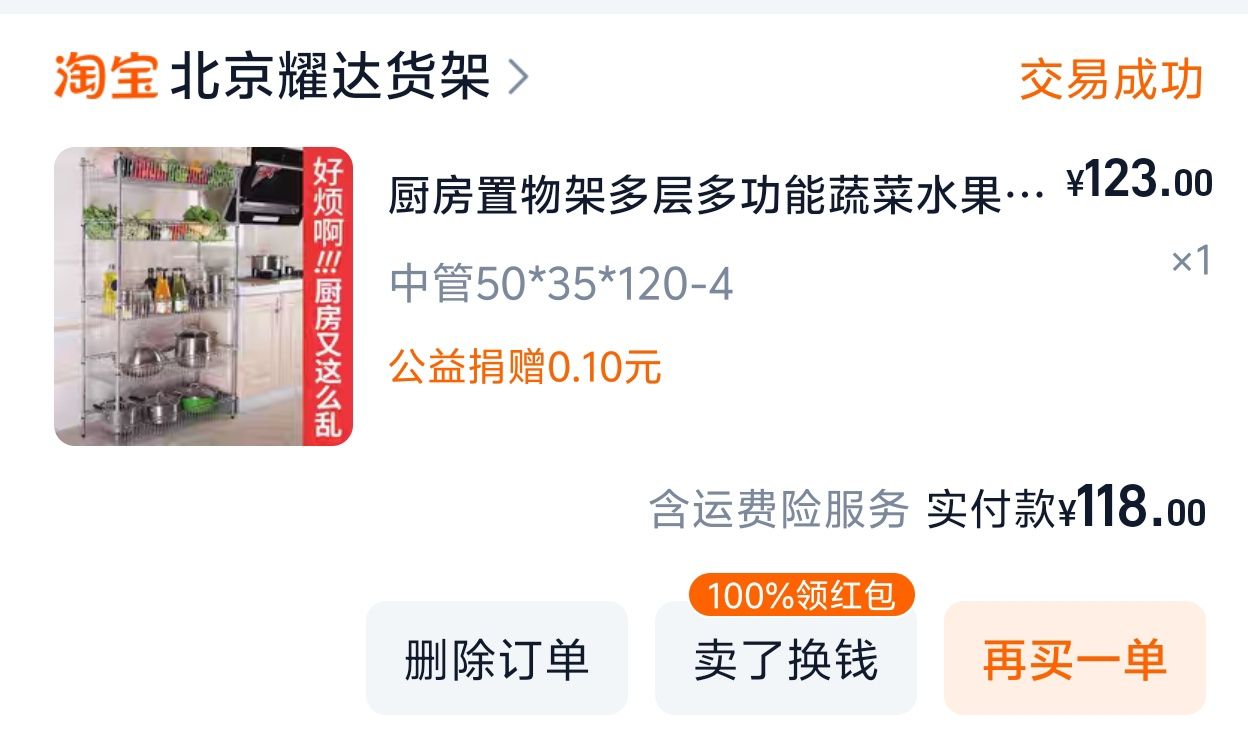The height and width of the screenshot is (756, 1248).
Task: Tap the 100%领红包 badge
Action: 802,595
